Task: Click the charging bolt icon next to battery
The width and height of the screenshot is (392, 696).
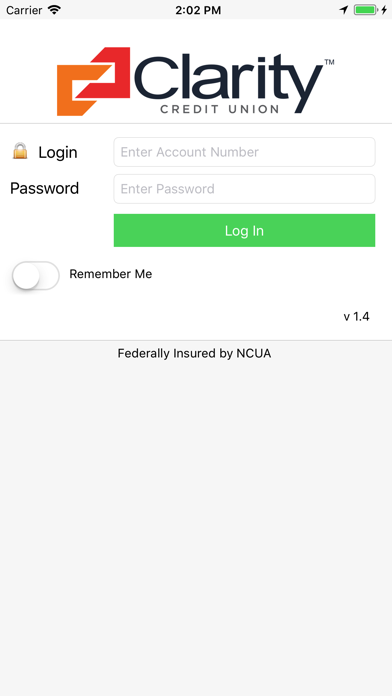Action: pyautogui.click(x=384, y=9)
